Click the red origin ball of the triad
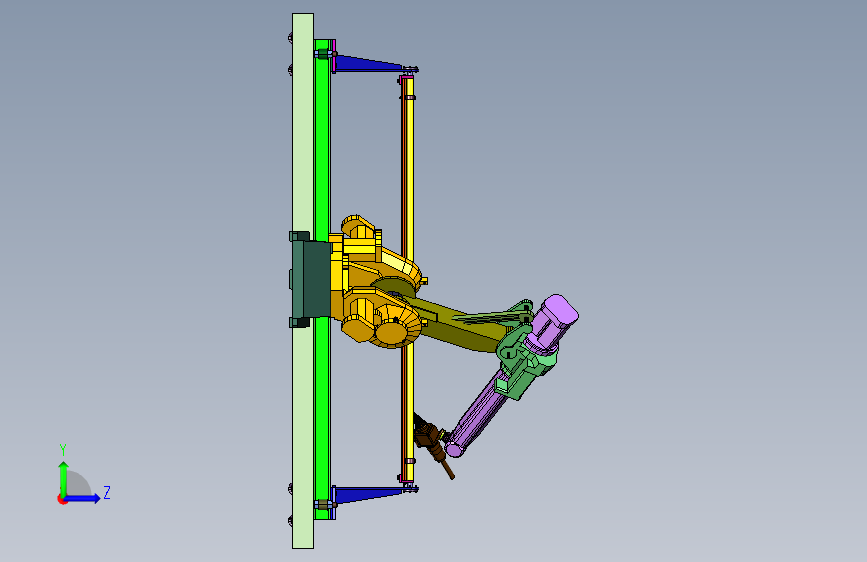The height and width of the screenshot is (562, 867). tap(61, 499)
